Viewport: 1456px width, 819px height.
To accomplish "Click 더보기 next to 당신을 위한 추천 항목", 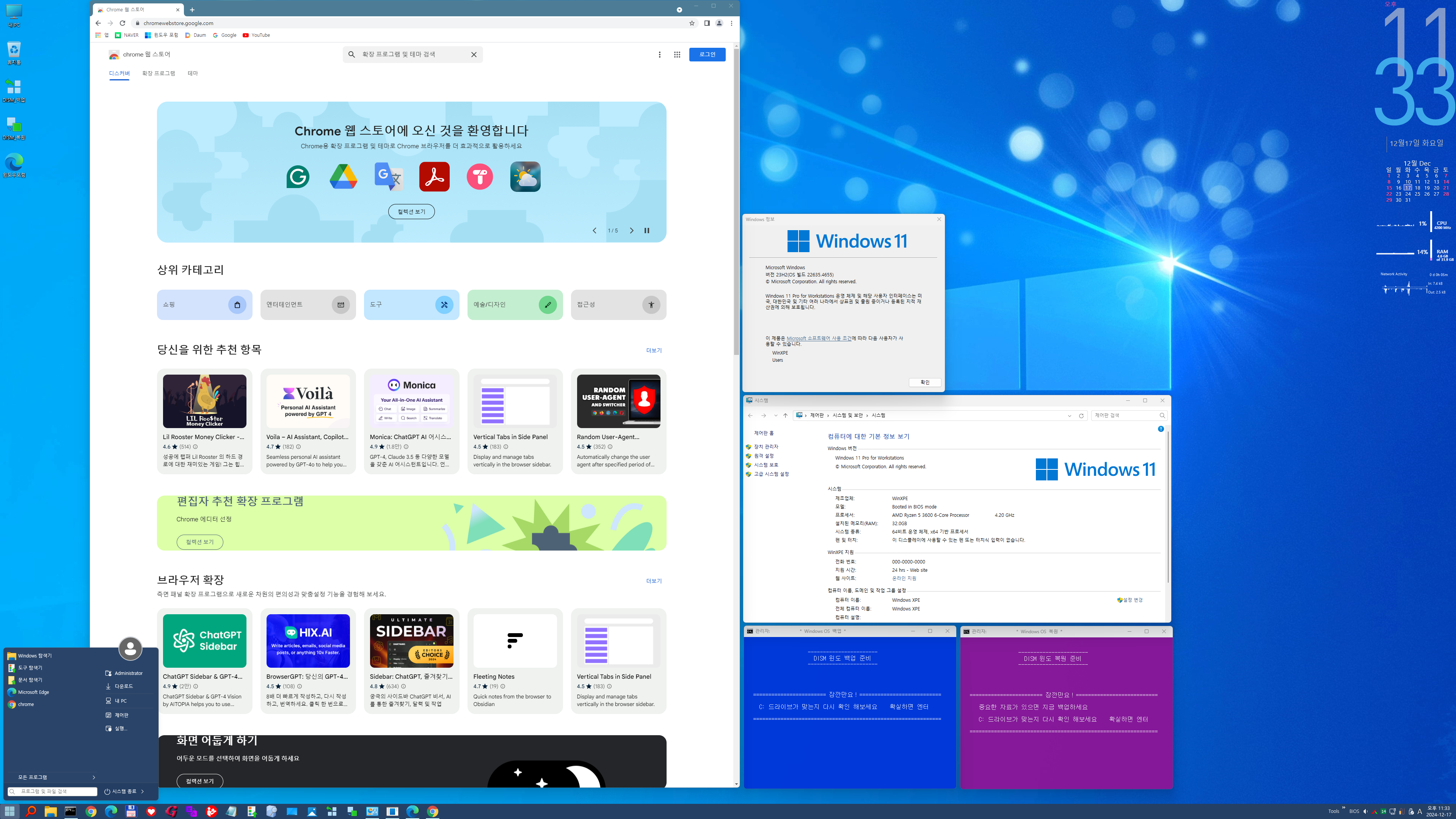I will [654, 350].
